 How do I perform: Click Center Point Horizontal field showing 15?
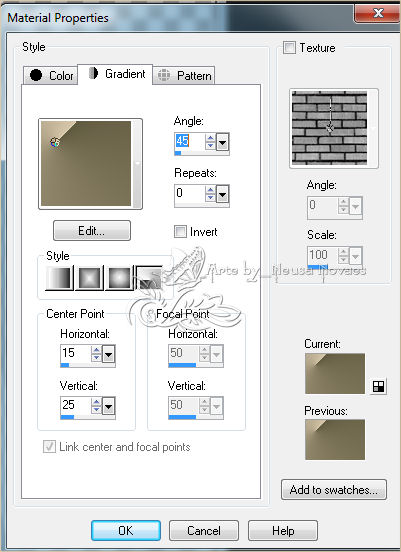[x=76, y=354]
